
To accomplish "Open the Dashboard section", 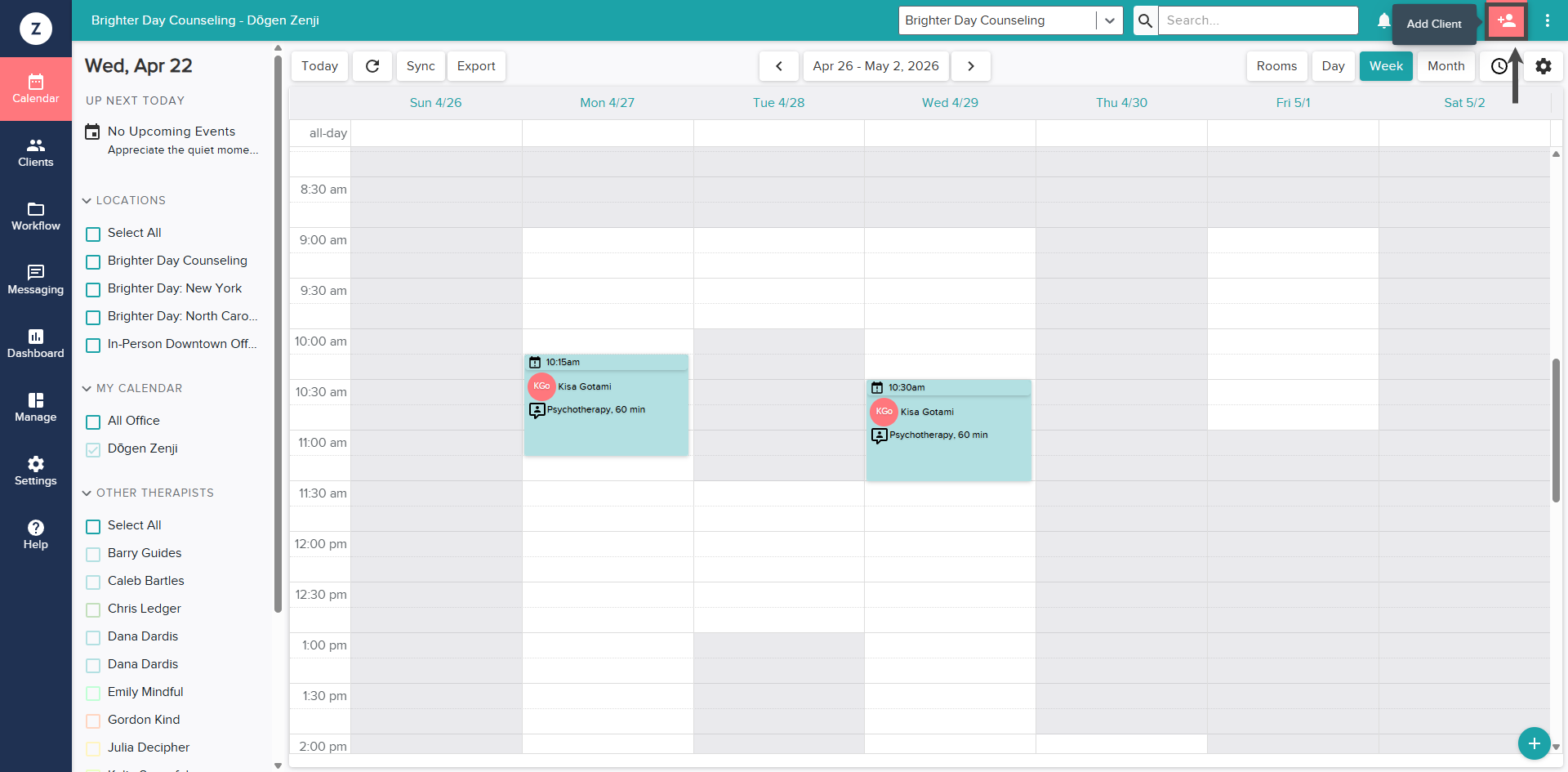I will coord(36,344).
